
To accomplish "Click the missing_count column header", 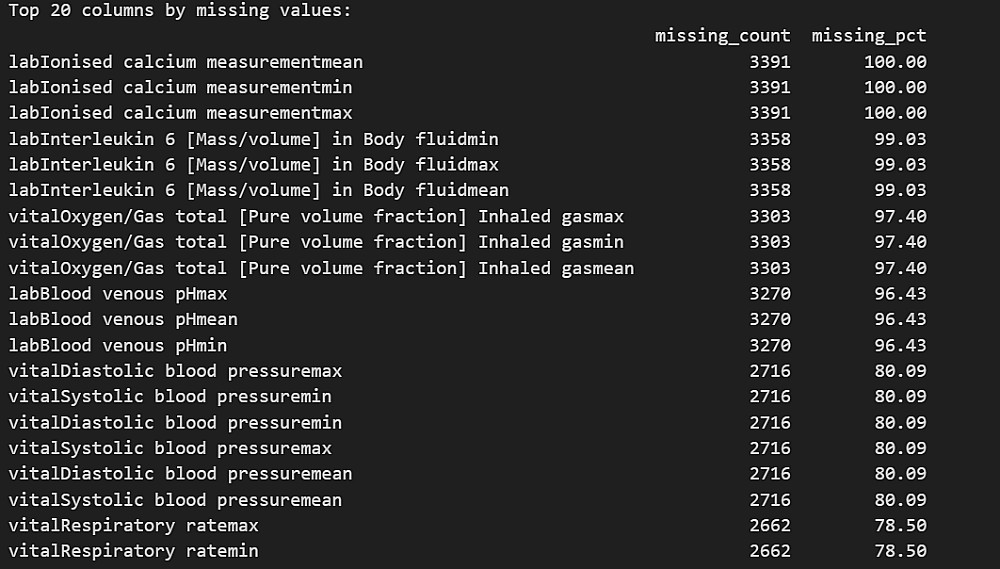I will click(722, 36).
